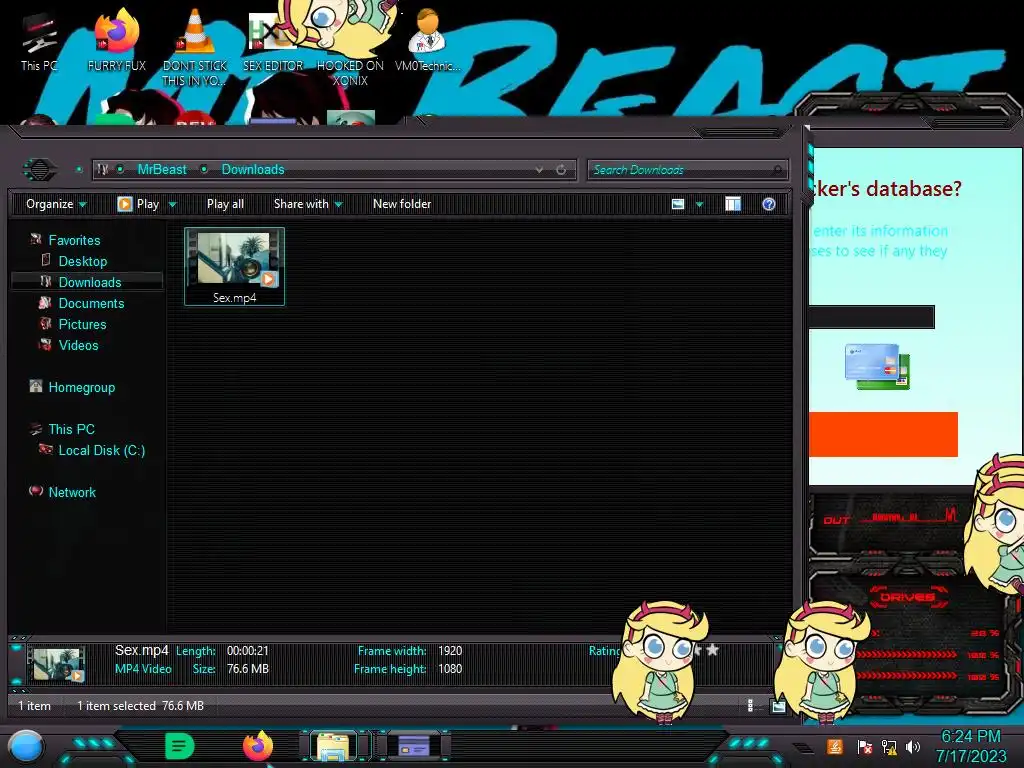Click the 1080 frame height value

pos(450,669)
